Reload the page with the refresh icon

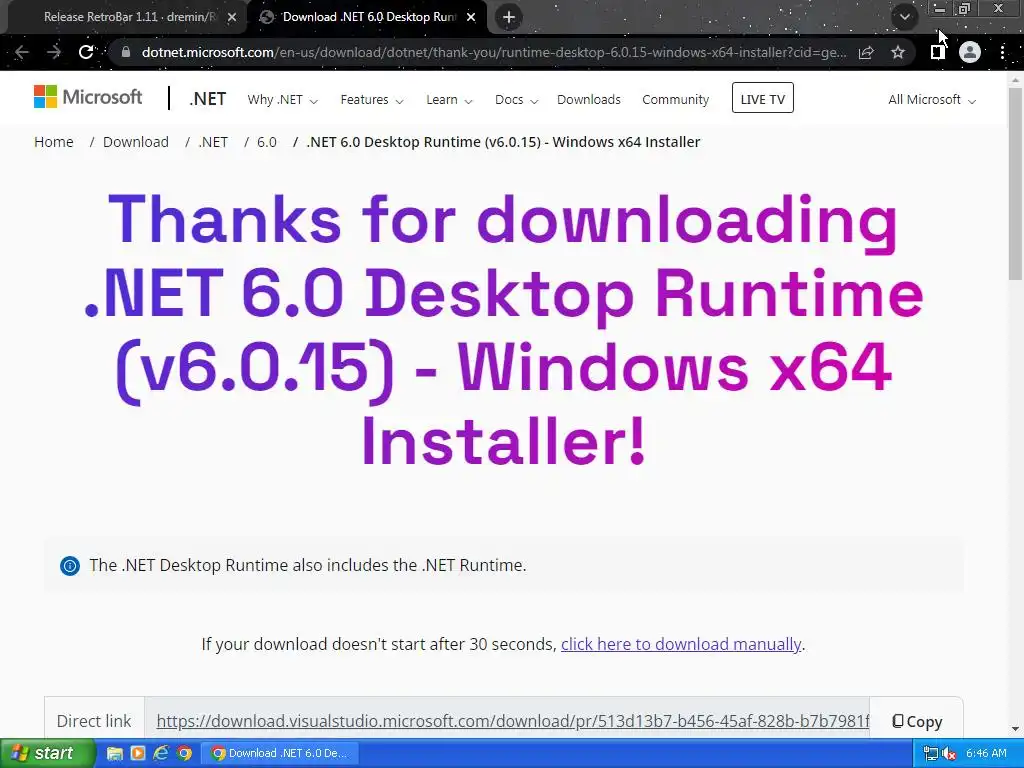[86, 52]
